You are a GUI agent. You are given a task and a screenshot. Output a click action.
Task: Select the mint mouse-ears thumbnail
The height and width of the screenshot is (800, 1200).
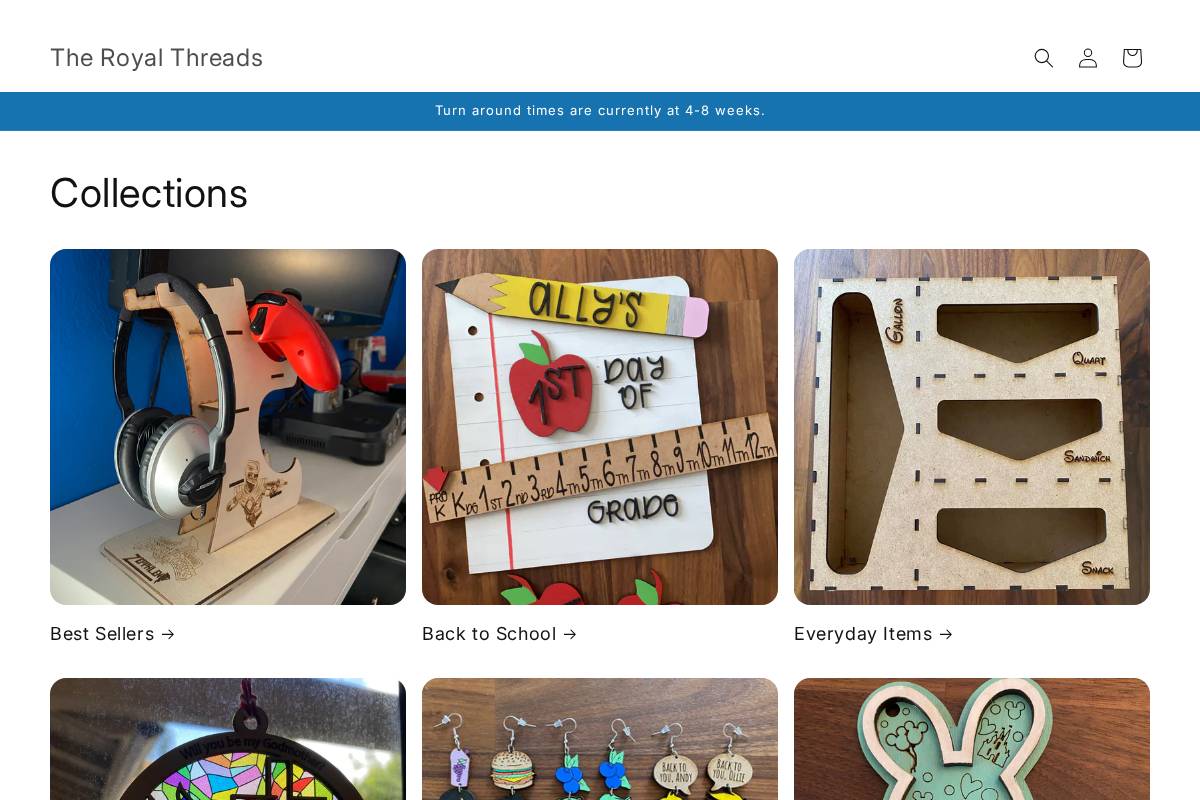coord(972,739)
